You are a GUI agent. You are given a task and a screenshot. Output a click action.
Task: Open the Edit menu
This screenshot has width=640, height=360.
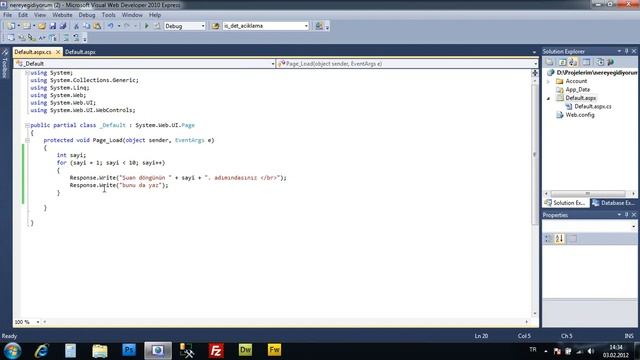click(23, 15)
